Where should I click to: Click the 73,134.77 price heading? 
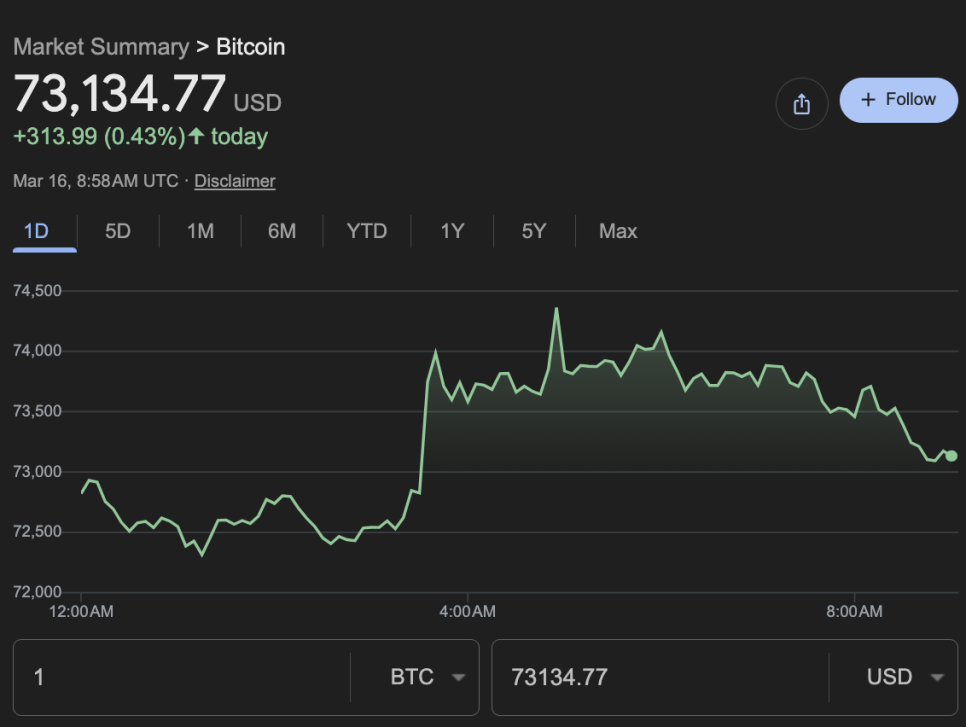[x=119, y=95]
